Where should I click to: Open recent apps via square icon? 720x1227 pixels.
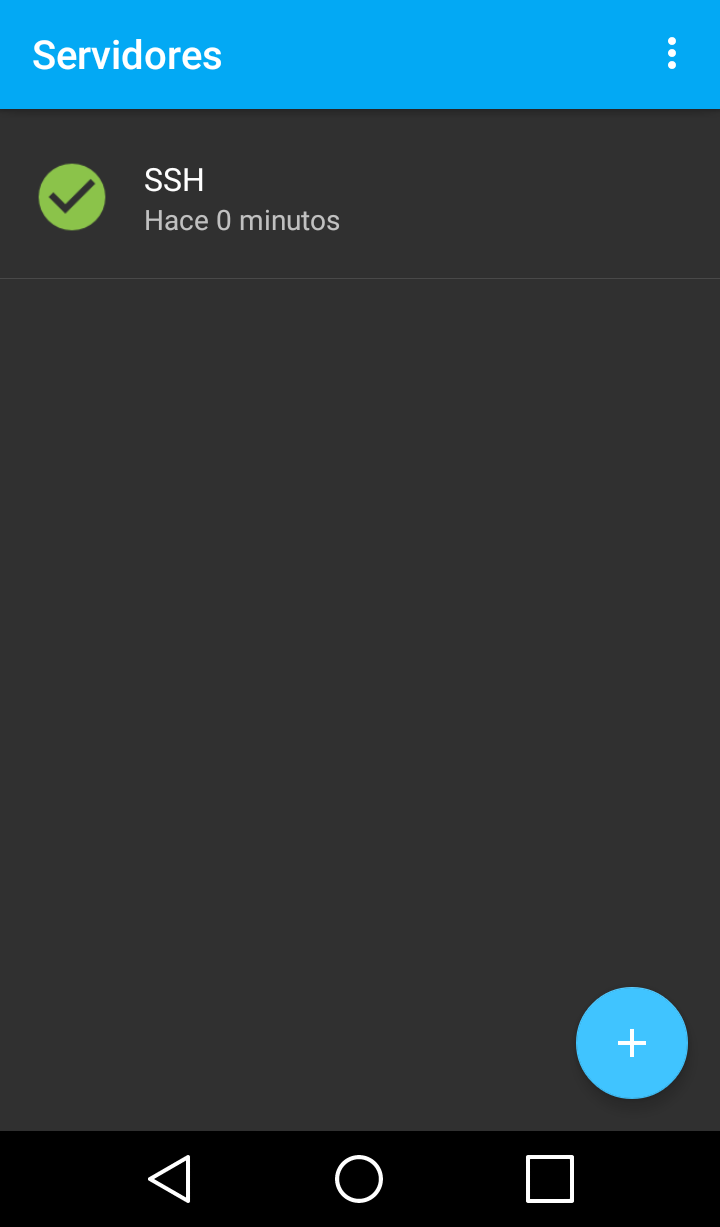pyautogui.click(x=550, y=1179)
